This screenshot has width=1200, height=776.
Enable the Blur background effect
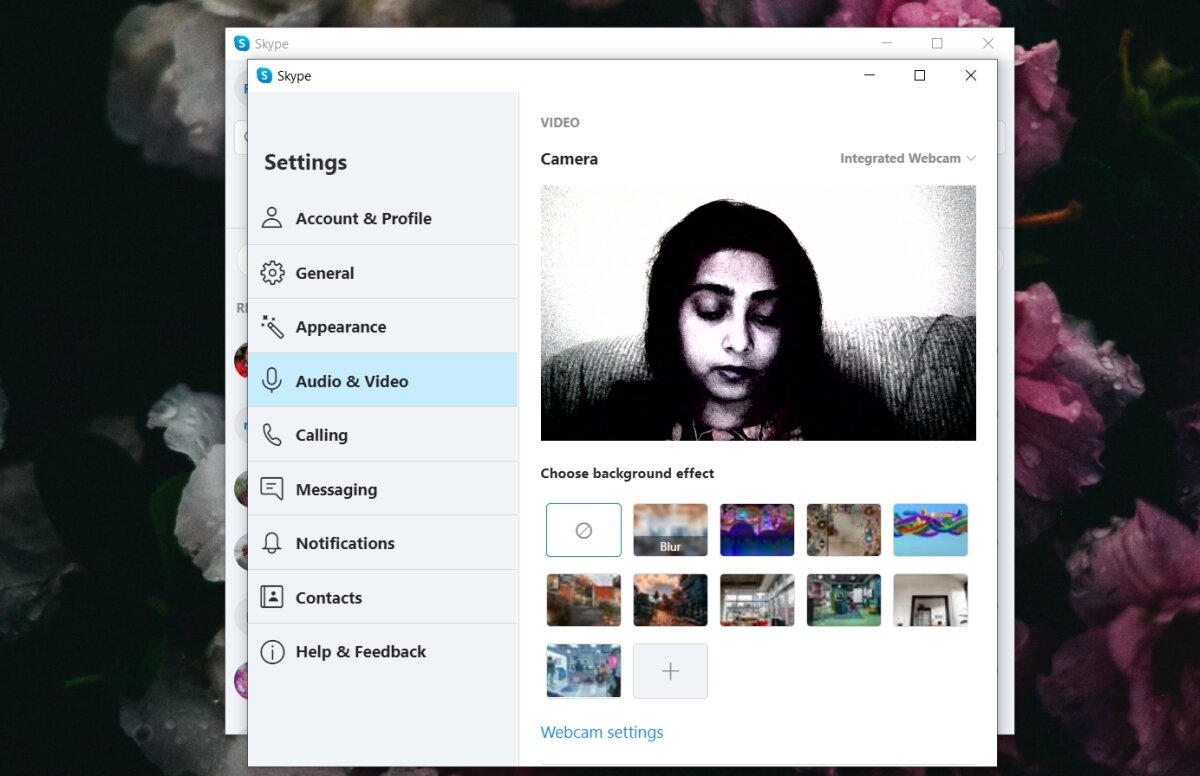pos(670,530)
